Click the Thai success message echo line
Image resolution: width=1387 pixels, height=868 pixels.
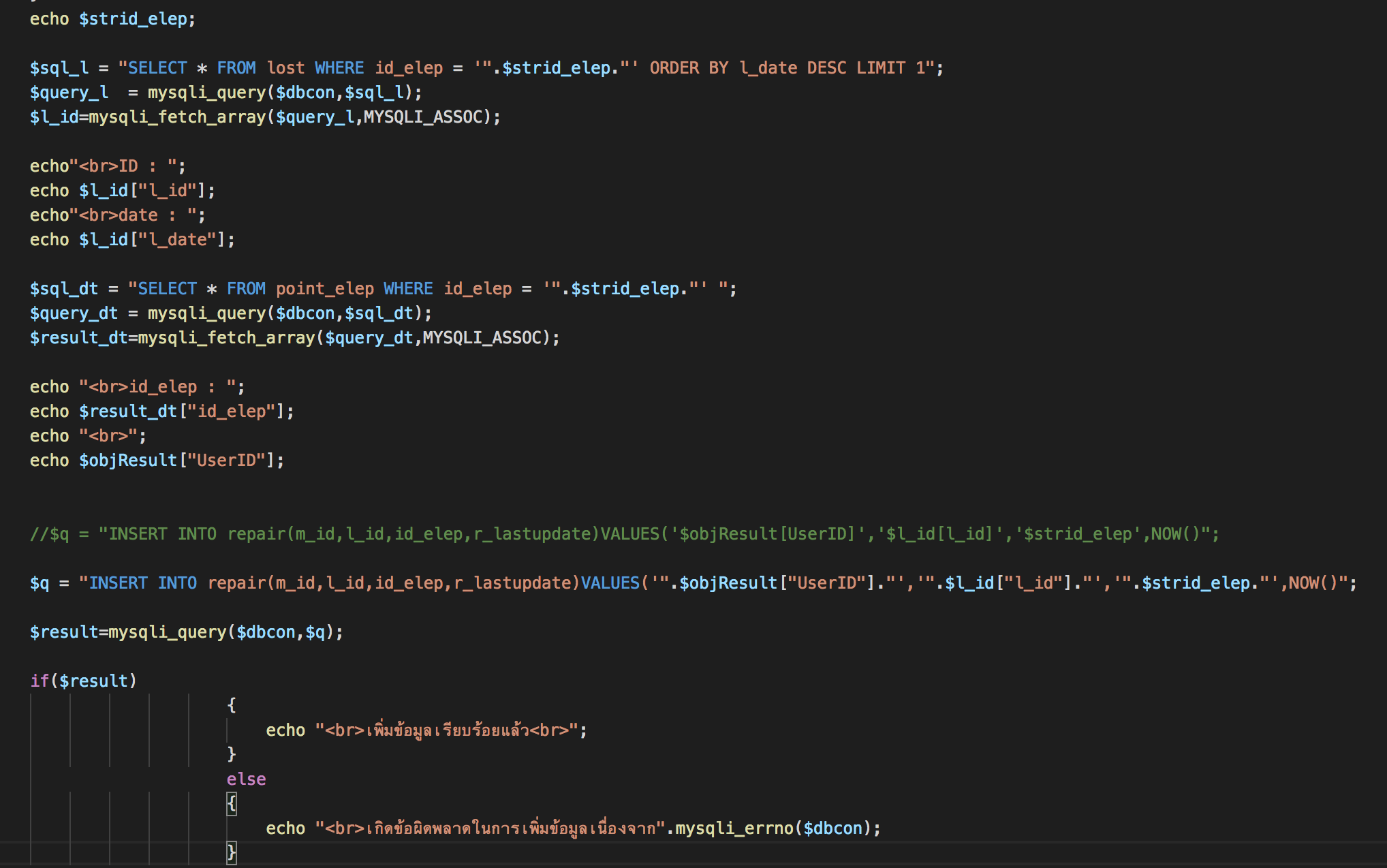[426, 730]
